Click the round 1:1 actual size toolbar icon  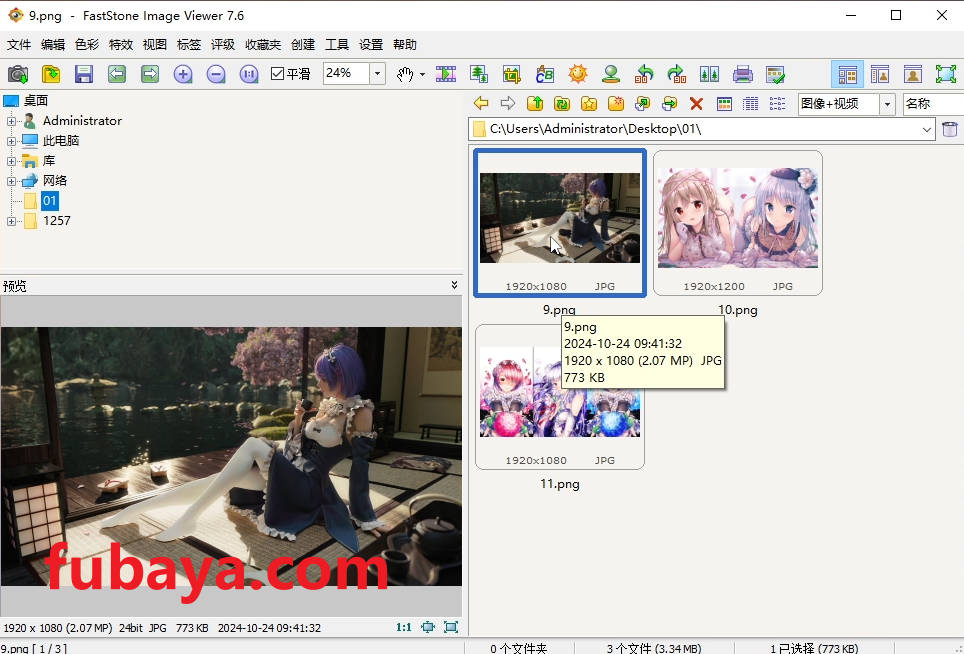click(249, 74)
